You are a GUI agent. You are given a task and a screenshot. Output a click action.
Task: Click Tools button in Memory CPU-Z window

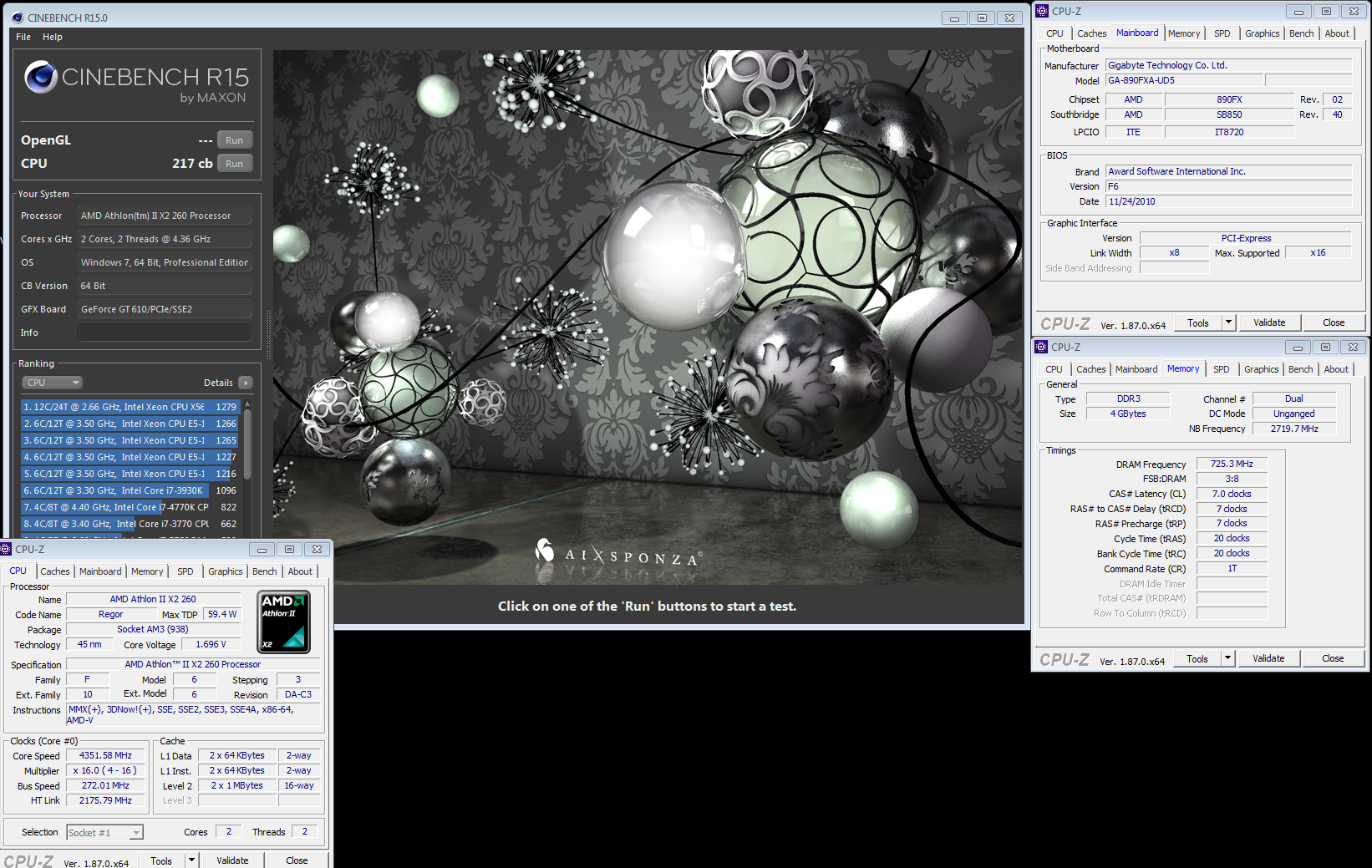point(1197,658)
